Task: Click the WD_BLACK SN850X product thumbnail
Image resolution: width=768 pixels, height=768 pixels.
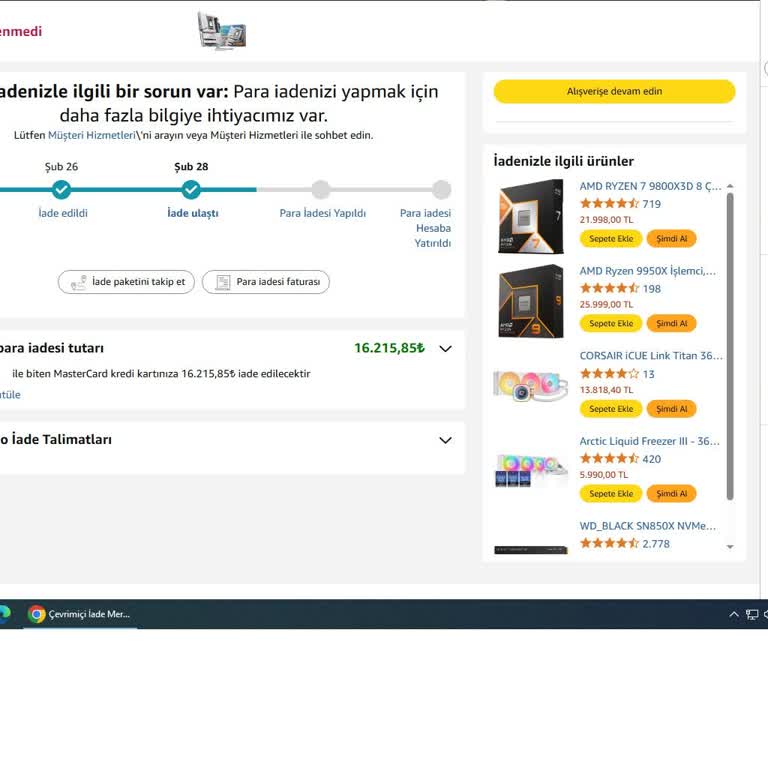Action: (x=531, y=550)
